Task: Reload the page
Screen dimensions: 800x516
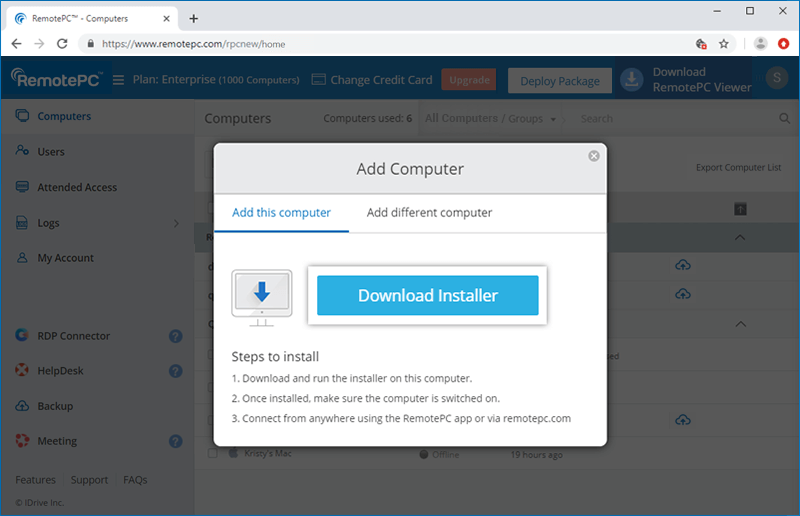Action: [x=62, y=44]
